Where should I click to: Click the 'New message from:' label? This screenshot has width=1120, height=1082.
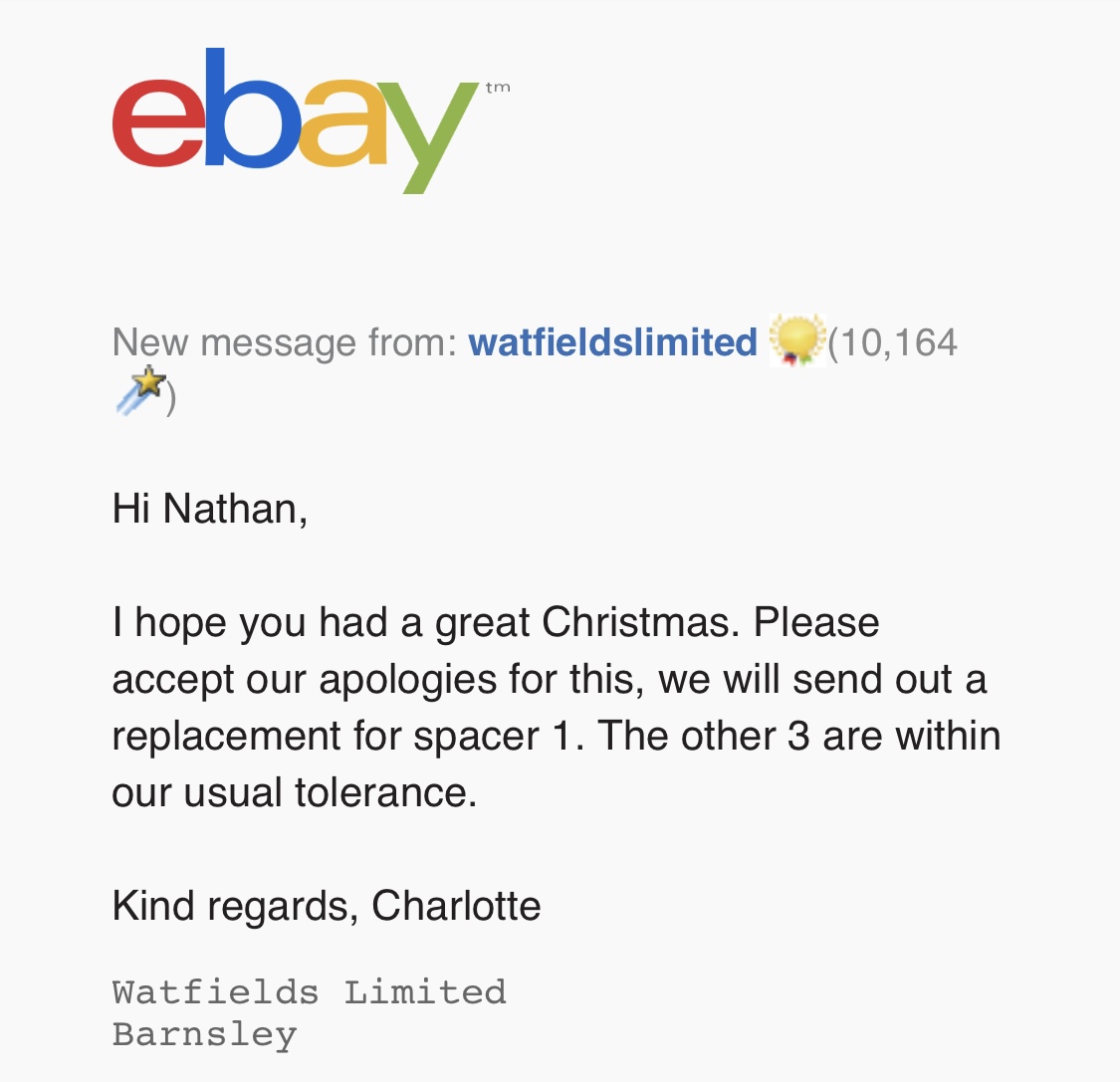click(285, 342)
